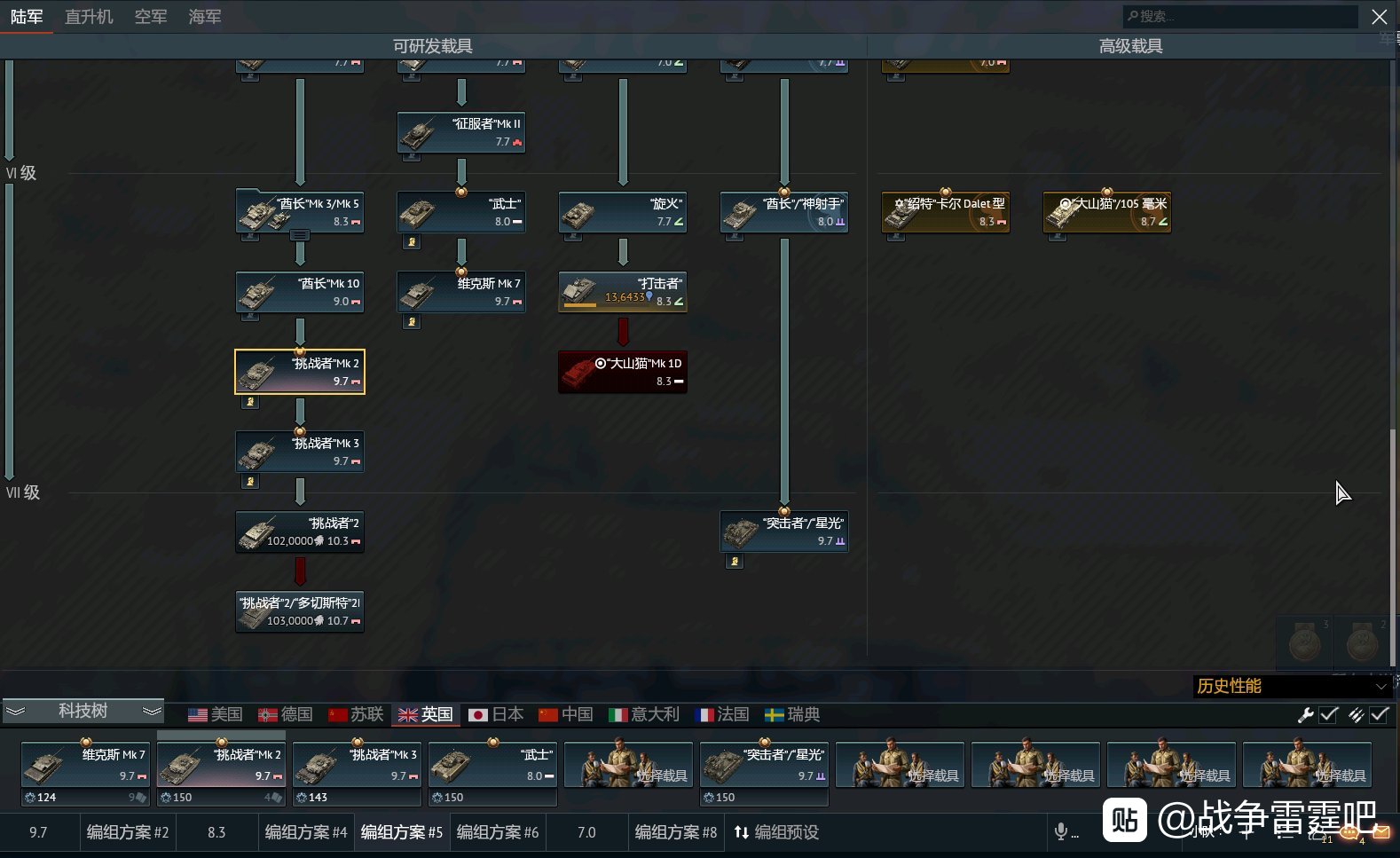The height and width of the screenshot is (858, 1400).
Task: Select the 美国 nation tab
Action: point(216,714)
